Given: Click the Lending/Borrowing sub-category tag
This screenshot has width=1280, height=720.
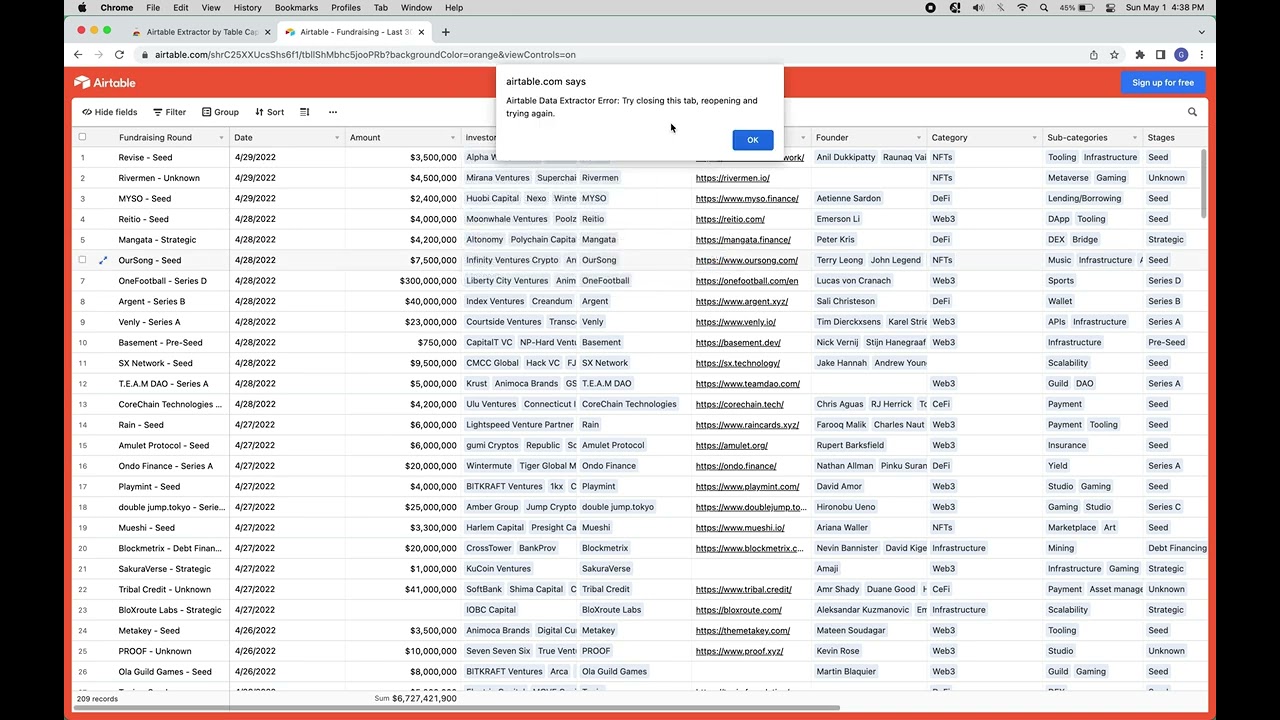Looking at the screenshot, I should click(1085, 199).
